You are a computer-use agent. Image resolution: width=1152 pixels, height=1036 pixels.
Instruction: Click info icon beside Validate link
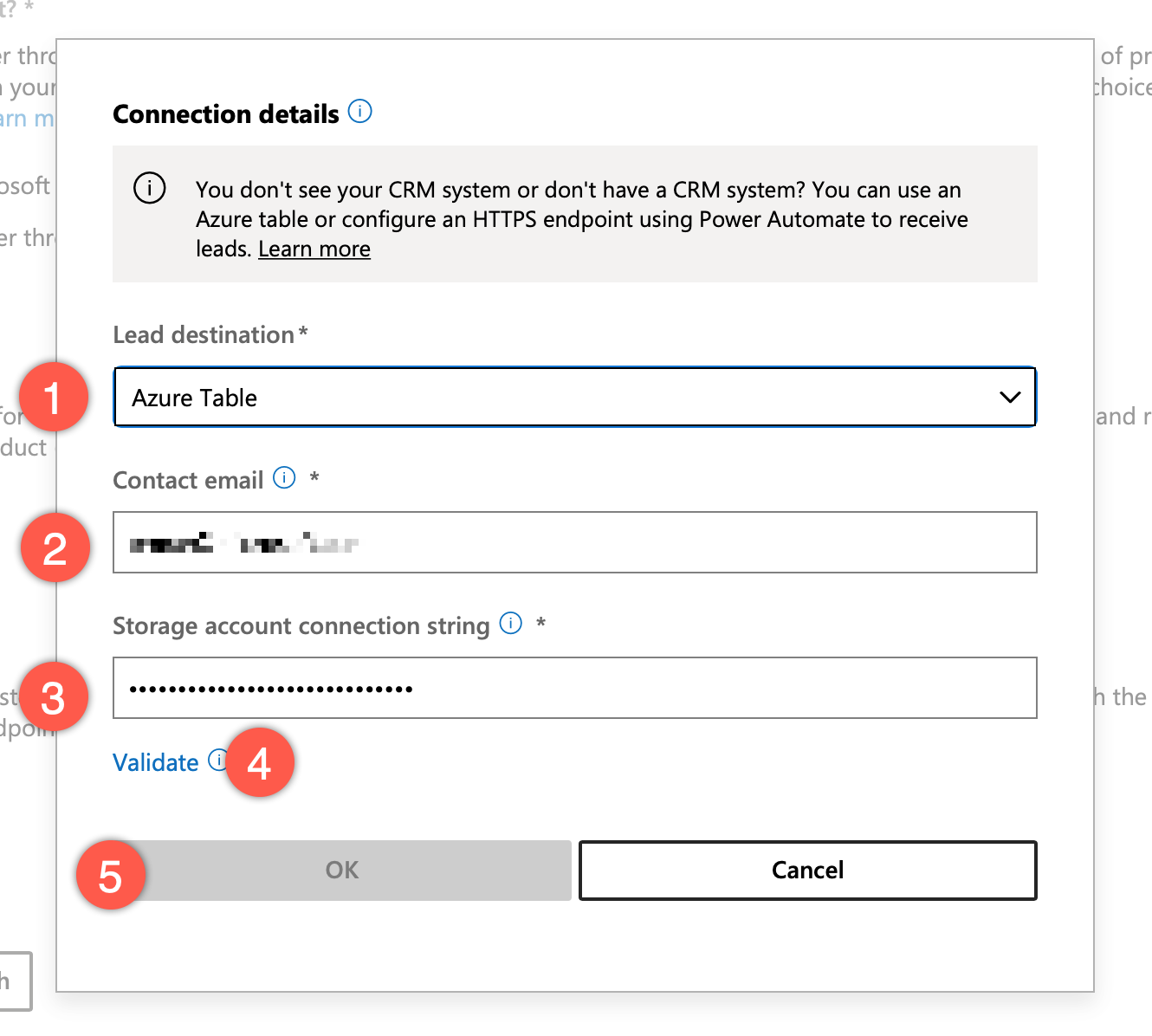point(218,760)
